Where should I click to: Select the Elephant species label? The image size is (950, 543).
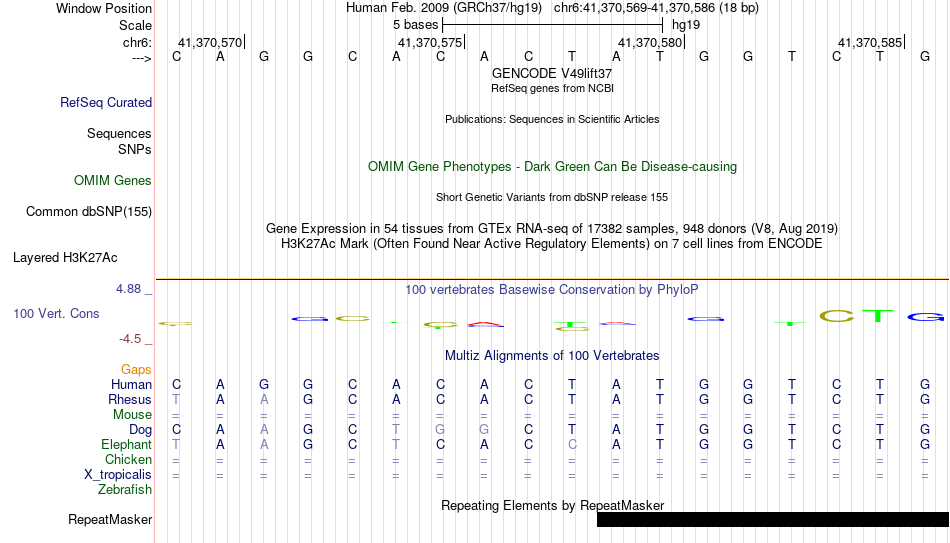[127, 445]
